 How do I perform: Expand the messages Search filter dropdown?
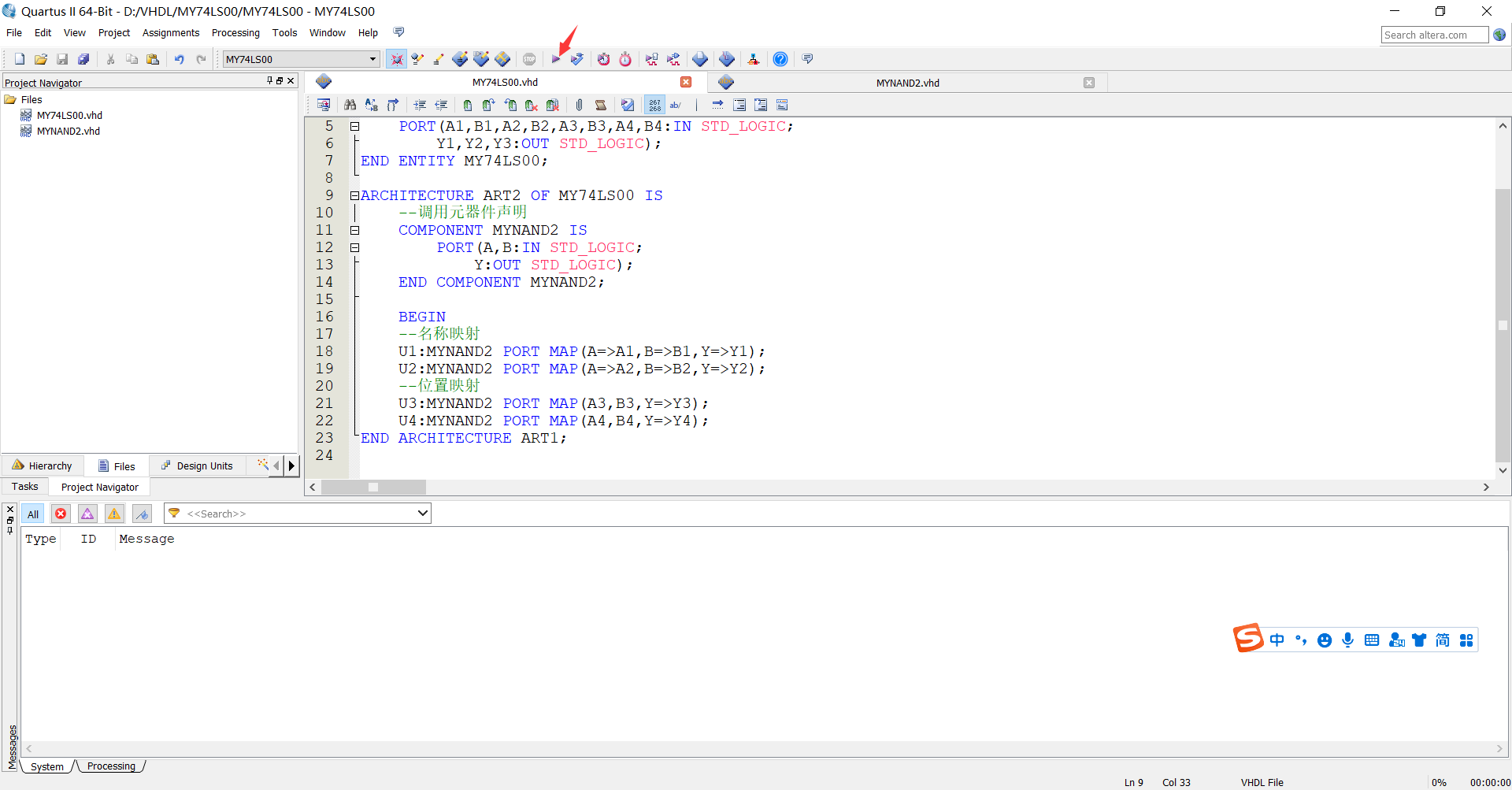tap(423, 514)
